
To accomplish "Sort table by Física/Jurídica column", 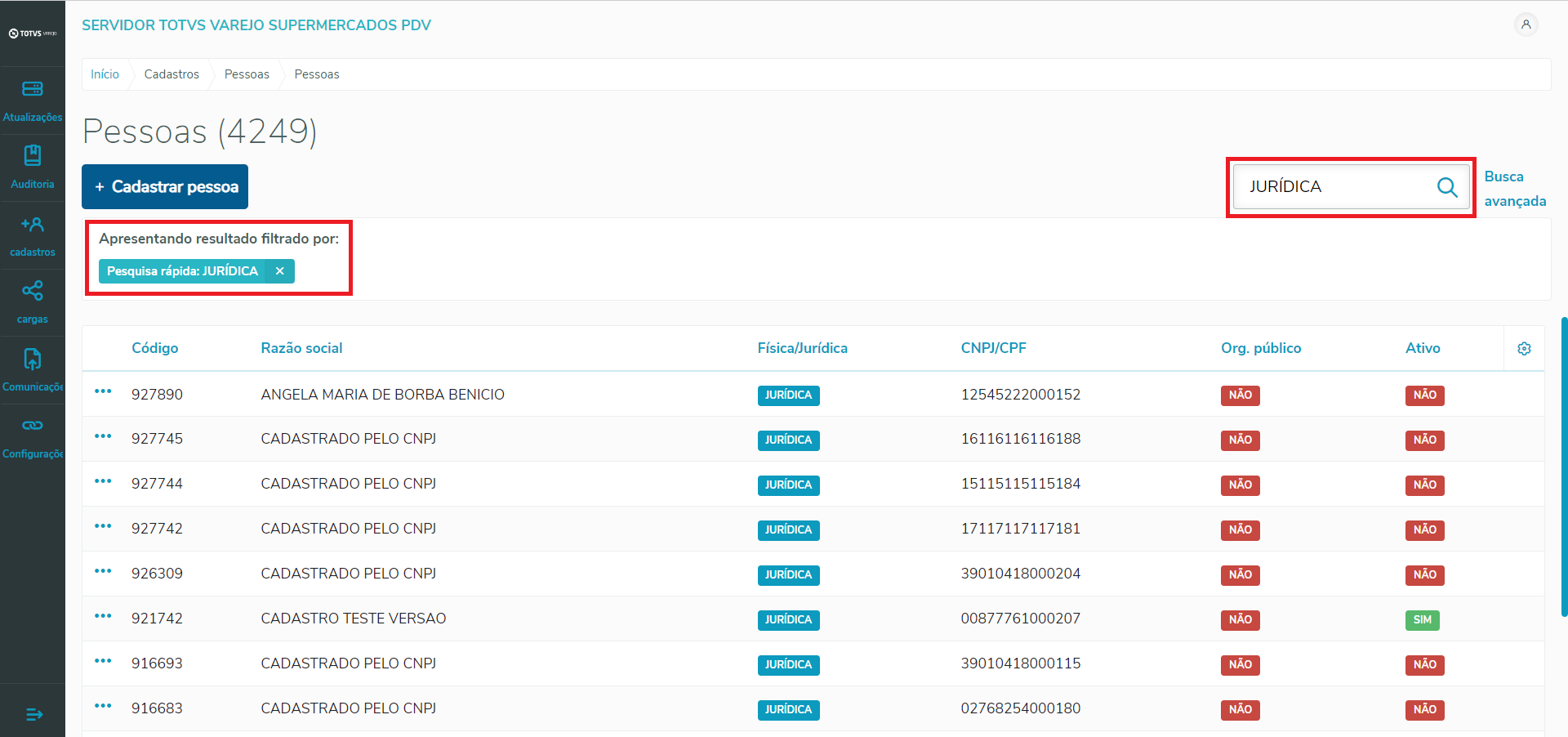I will (x=802, y=348).
